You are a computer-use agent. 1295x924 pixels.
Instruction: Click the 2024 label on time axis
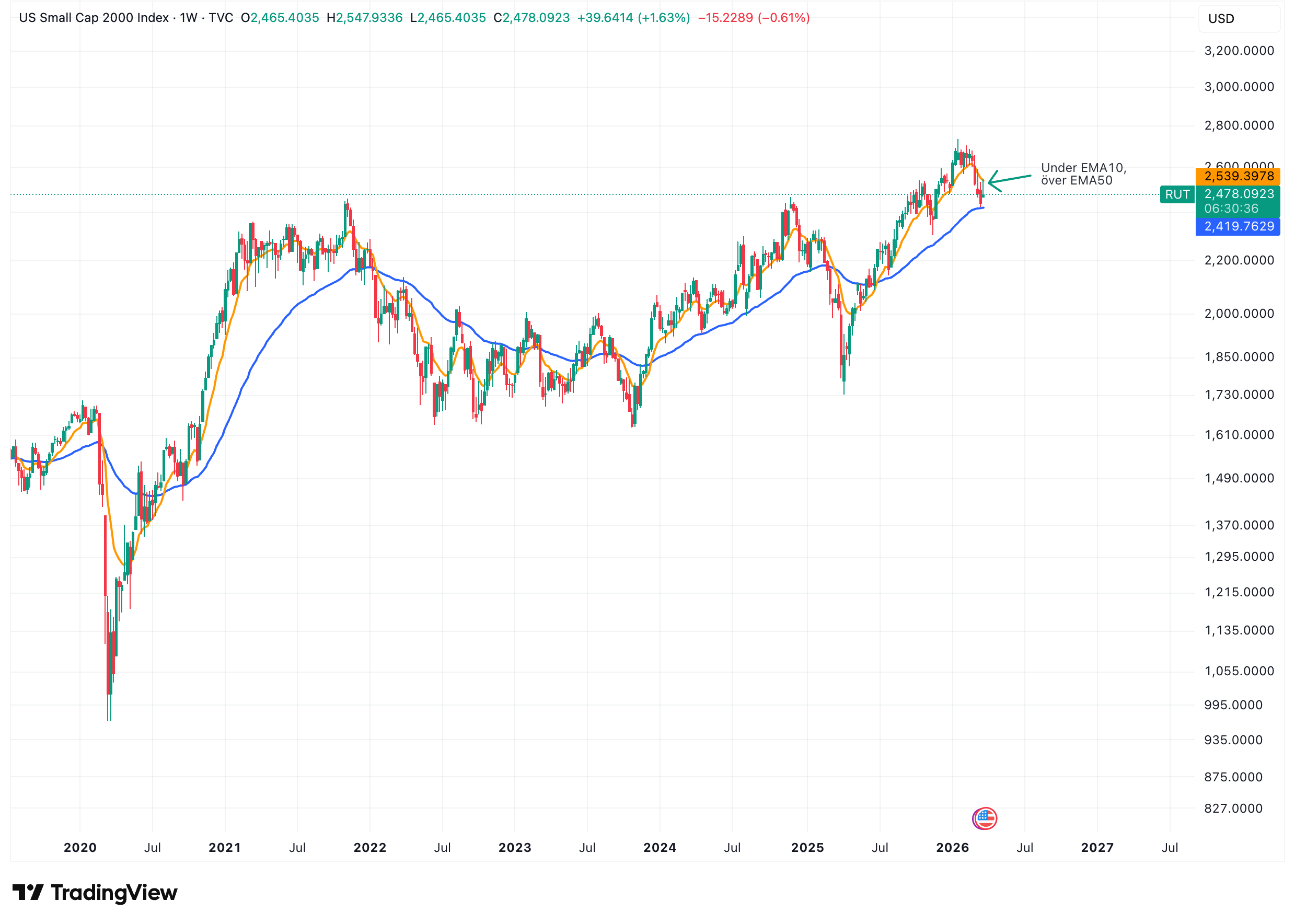tap(660, 848)
